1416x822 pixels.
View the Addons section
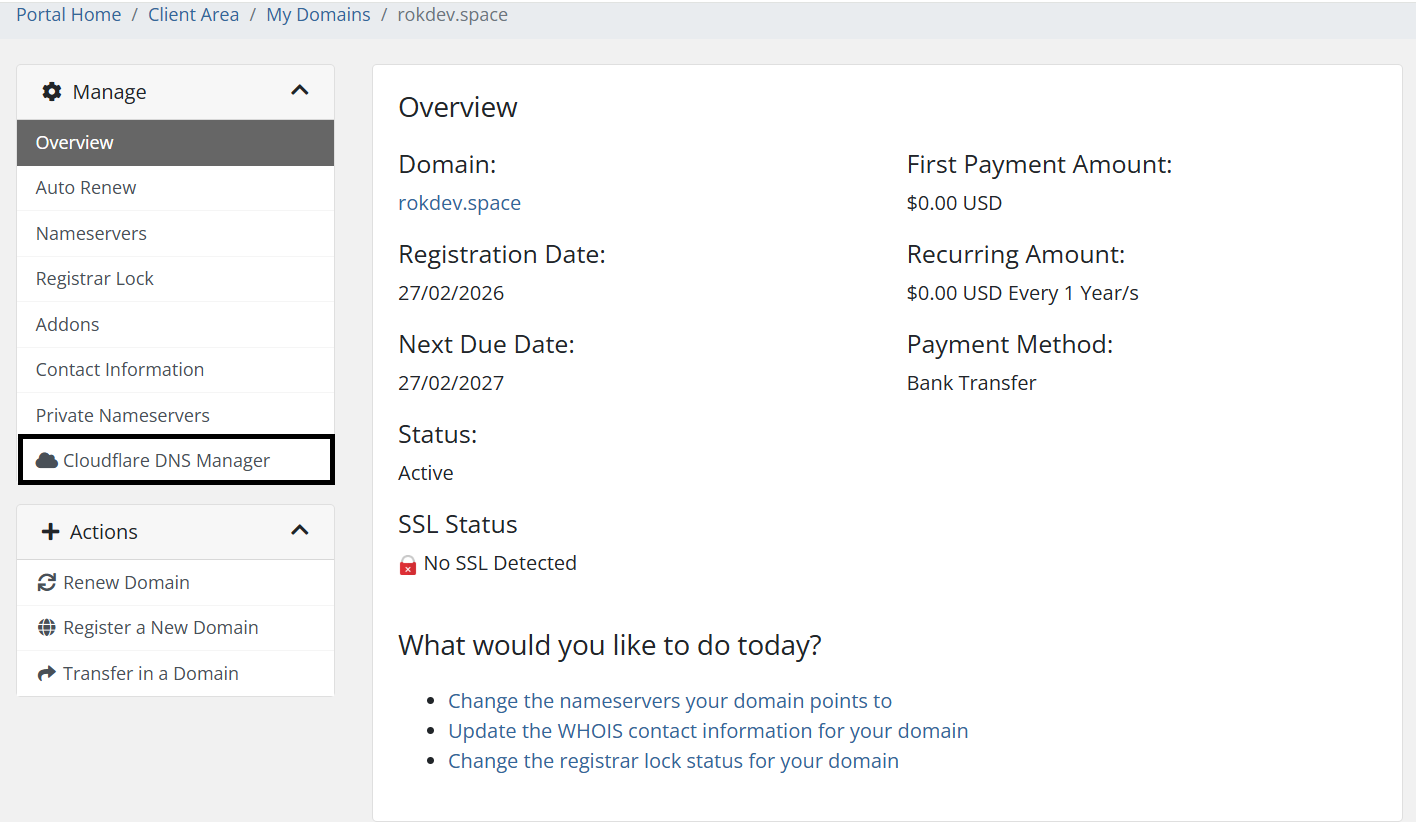[67, 324]
